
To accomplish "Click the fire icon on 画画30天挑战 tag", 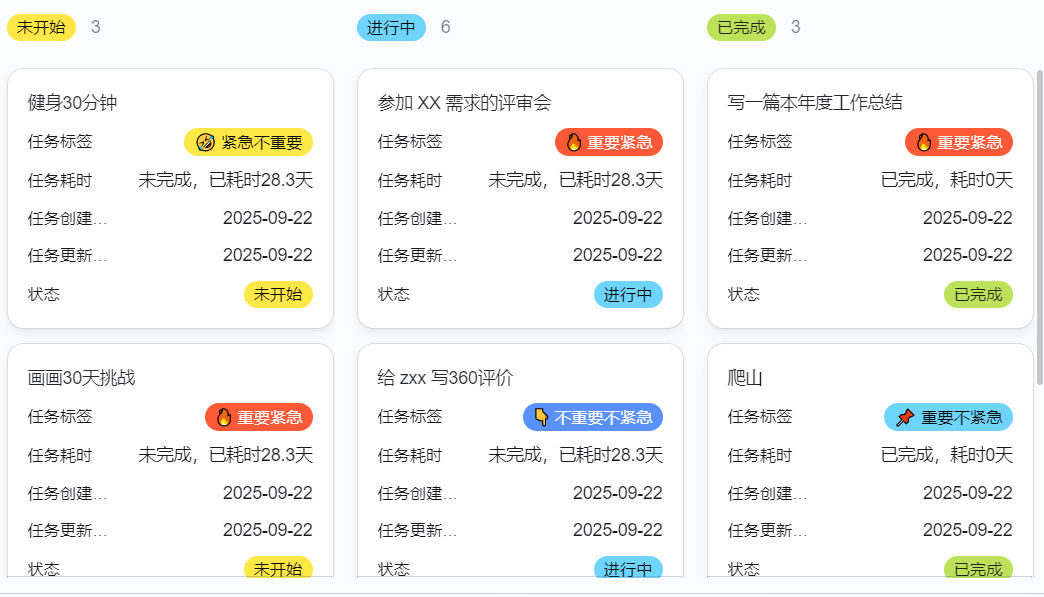I will pos(224,417).
